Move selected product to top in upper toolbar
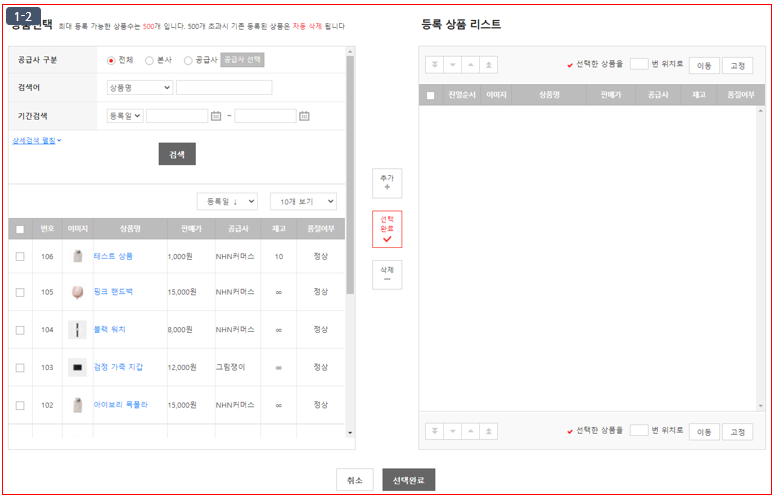This screenshot has height=501, width=776. tap(488, 65)
